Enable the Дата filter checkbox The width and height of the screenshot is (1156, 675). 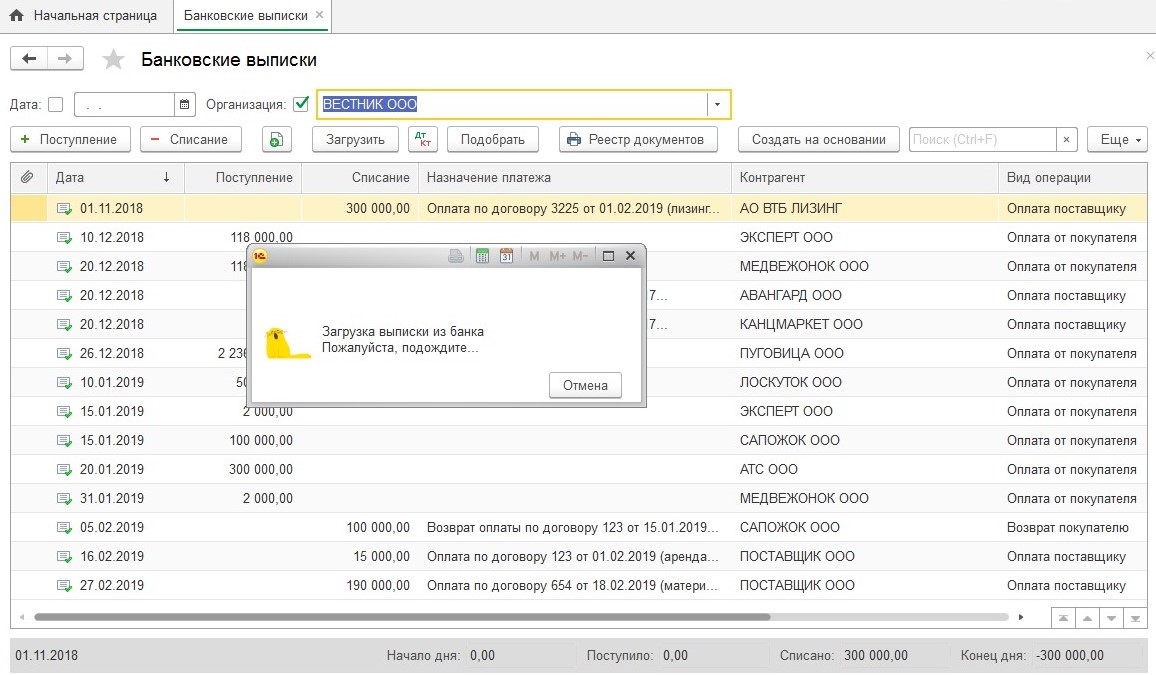tap(55, 104)
